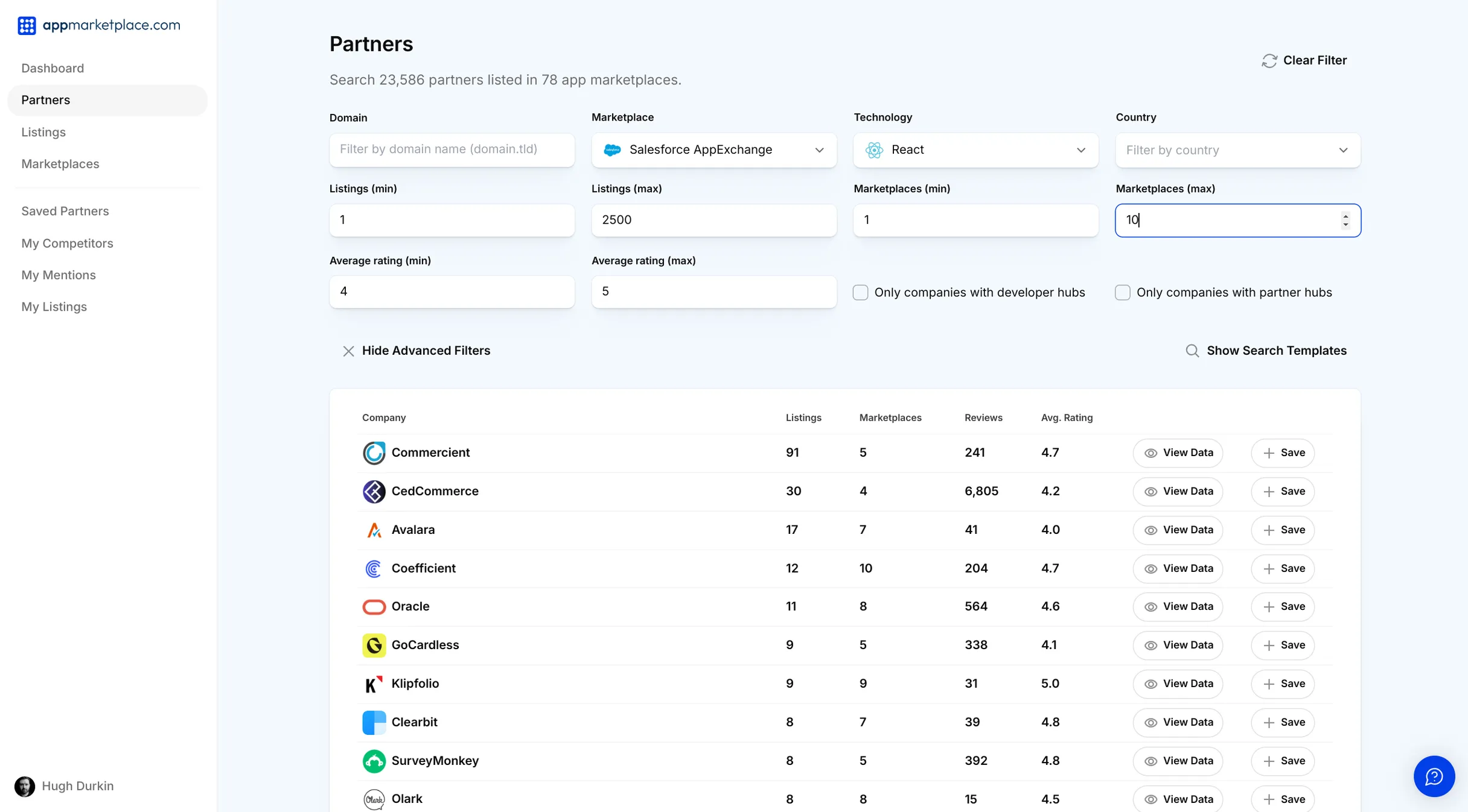View Data for GoCardless

tap(1178, 645)
